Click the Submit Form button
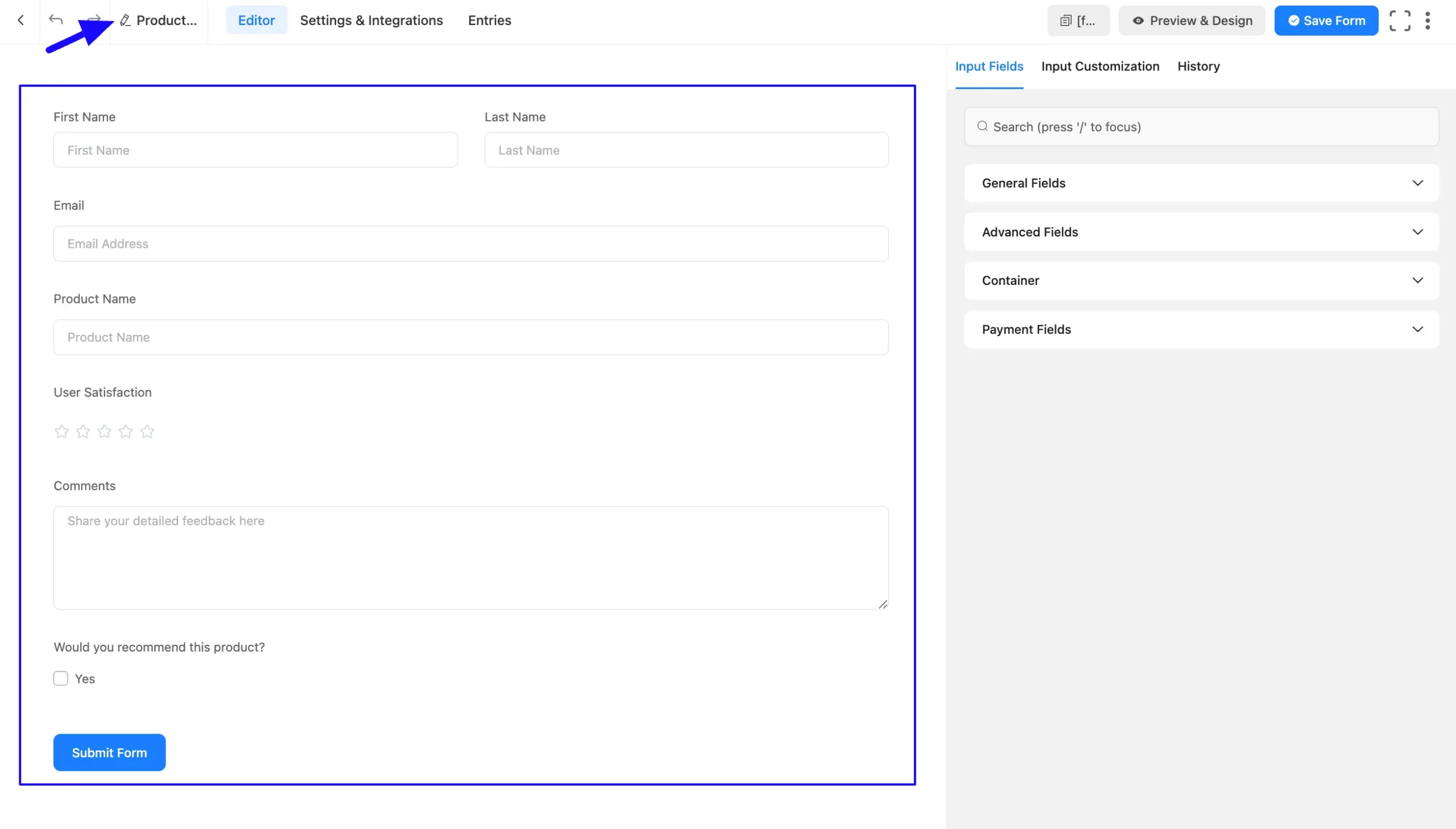This screenshot has width=1456, height=829. 109,752
